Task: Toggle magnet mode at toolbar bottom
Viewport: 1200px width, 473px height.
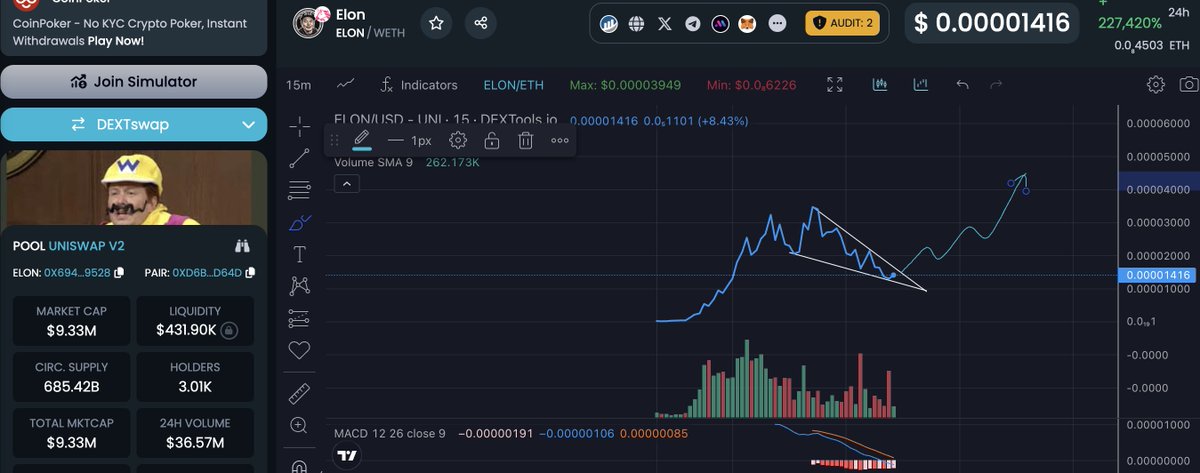Action: tap(299, 467)
